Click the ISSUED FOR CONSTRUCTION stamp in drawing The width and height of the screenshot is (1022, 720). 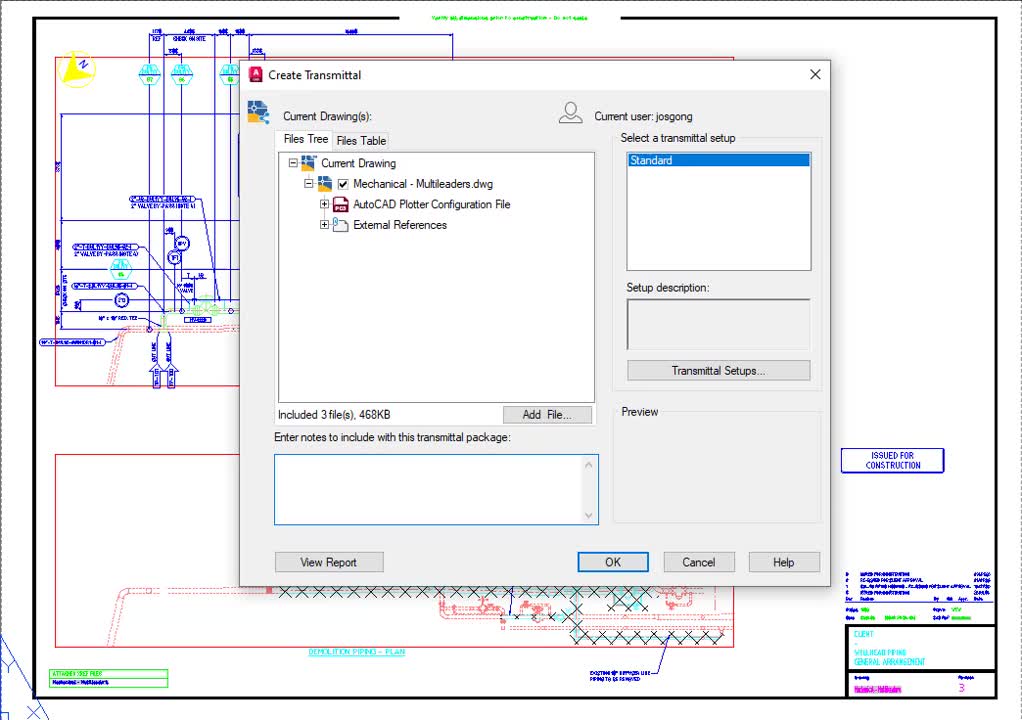coord(892,461)
